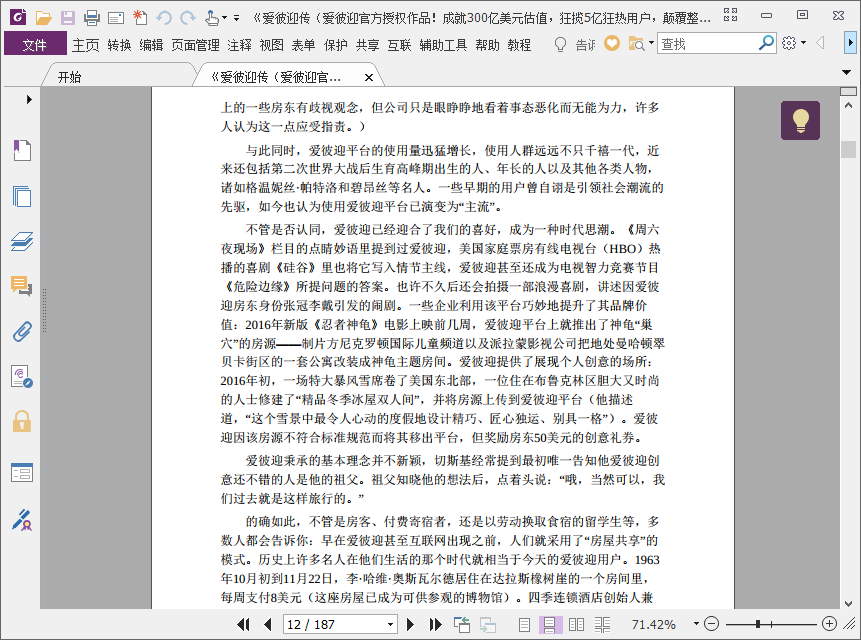Select the Hand tool icon
The width and height of the screenshot is (861, 640).
[211, 18]
